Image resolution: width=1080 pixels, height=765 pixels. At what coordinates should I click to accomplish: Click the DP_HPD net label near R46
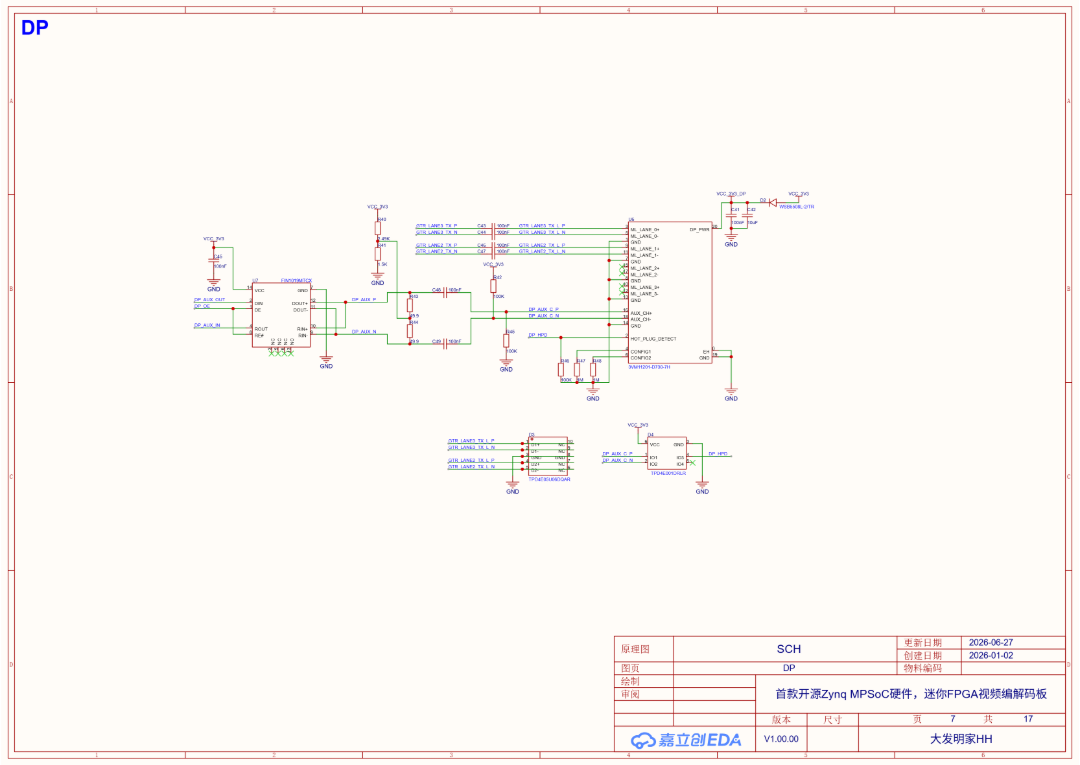[x=538, y=335]
